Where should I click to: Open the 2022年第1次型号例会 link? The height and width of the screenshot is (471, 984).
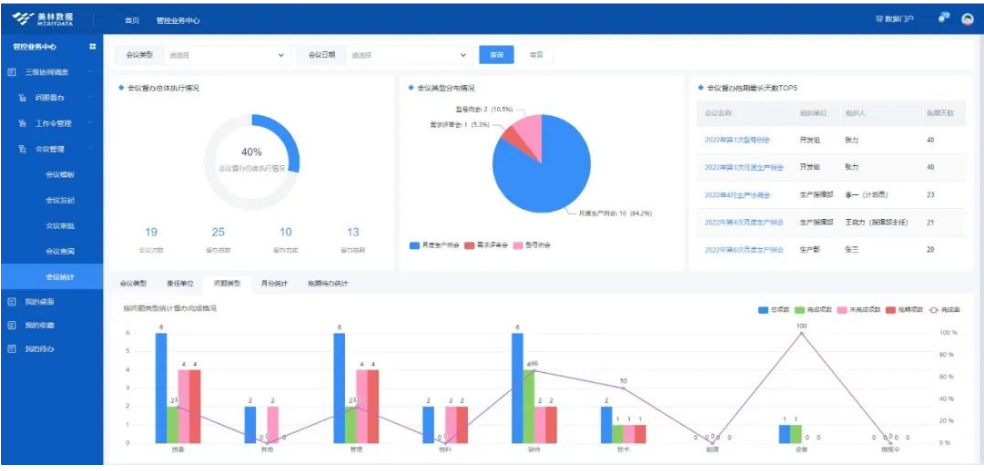(x=744, y=140)
